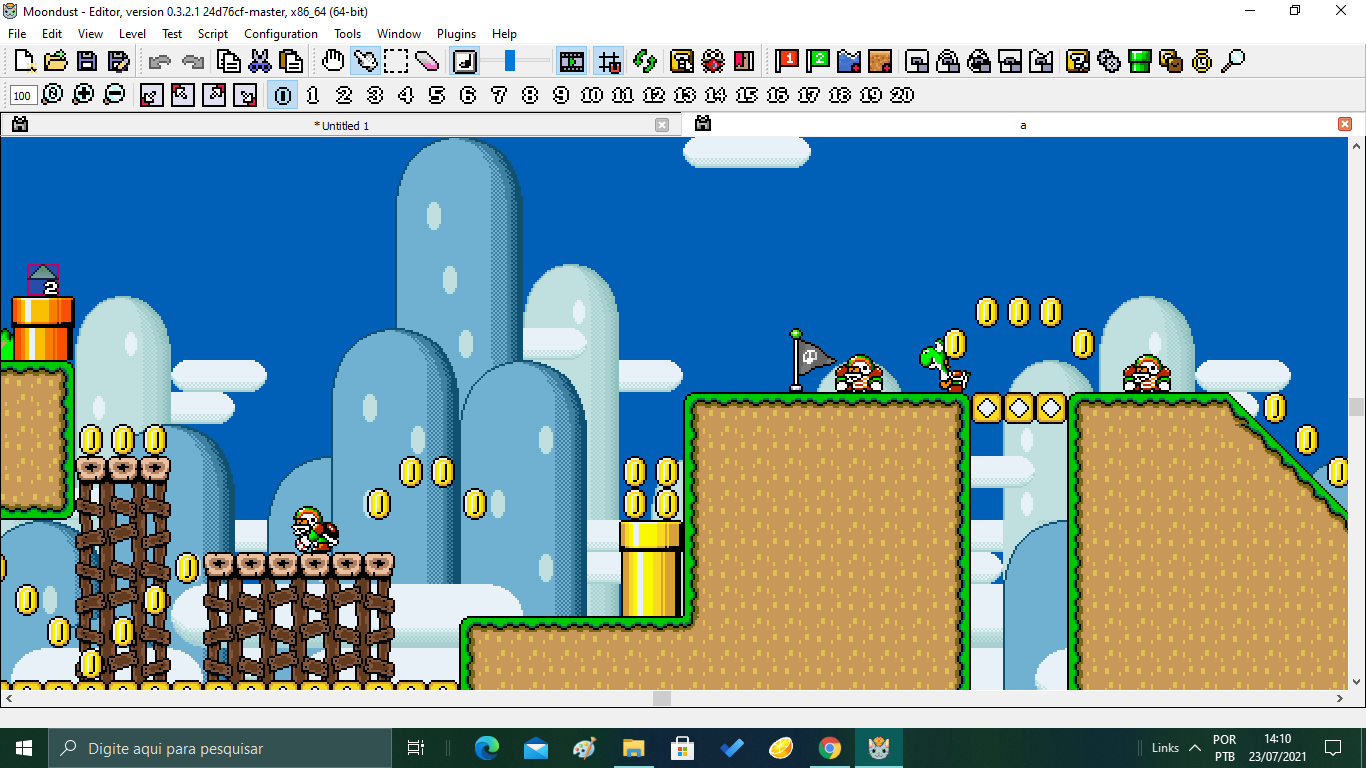Close the 'a' level tab
1366x768 pixels.
1344,124
